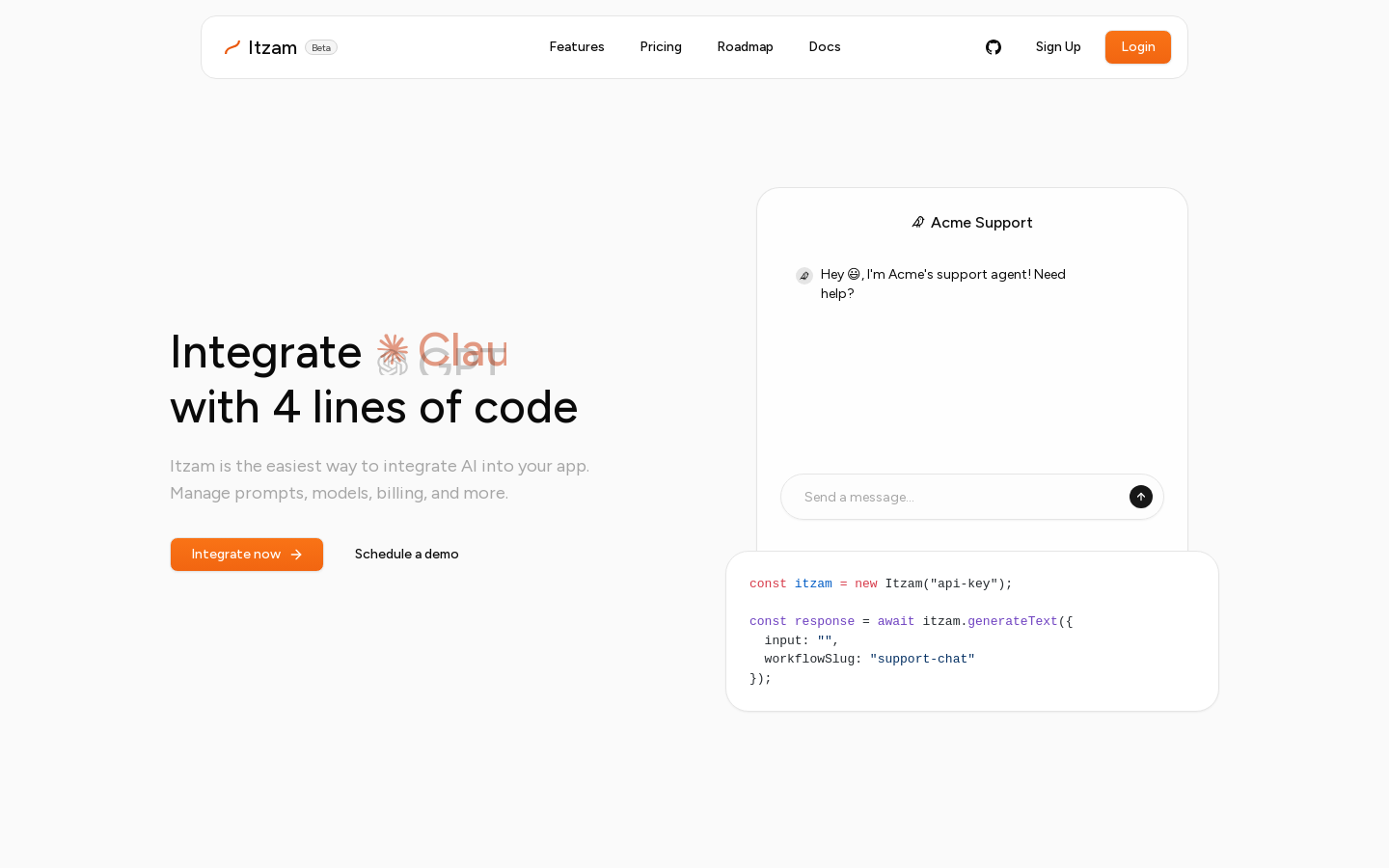Screen dimensions: 1389x868
Task: Open the Roadmap link in navbar
Action: tap(746, 47)
